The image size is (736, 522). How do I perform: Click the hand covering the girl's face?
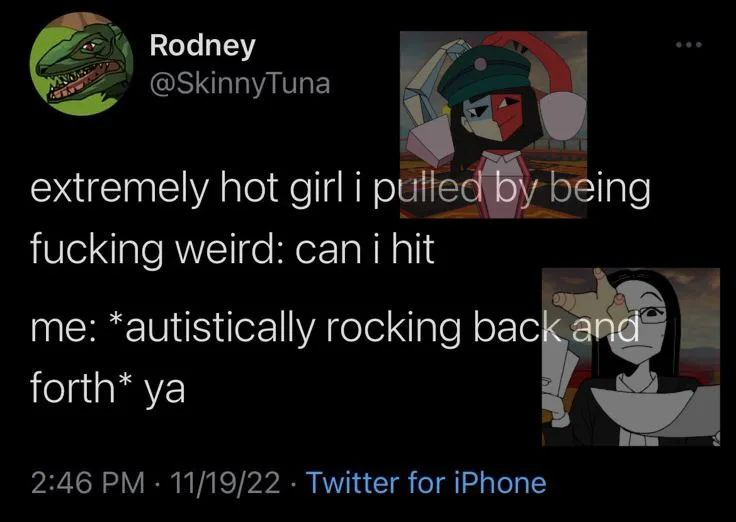click(x=591, y=299)
